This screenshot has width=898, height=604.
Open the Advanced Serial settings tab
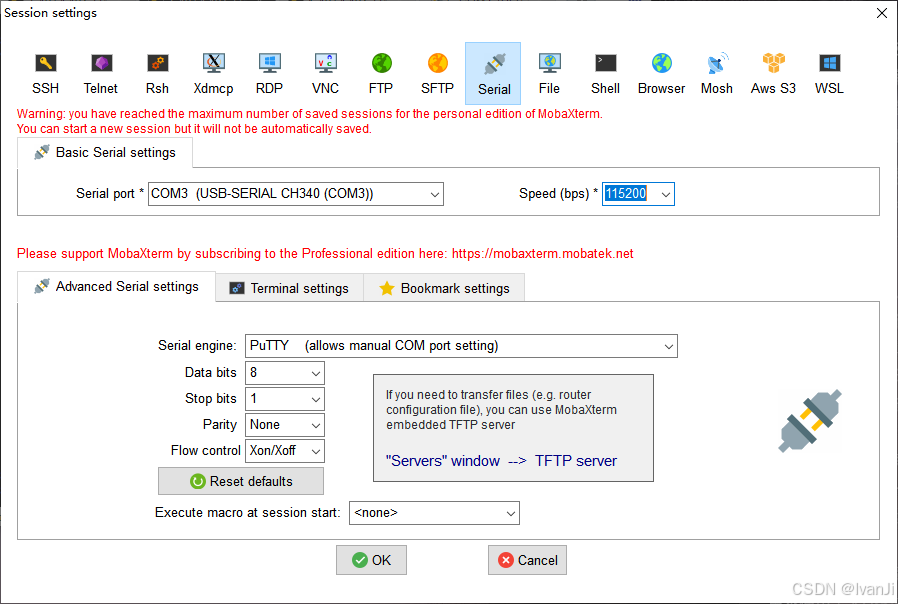pos(116,286)
